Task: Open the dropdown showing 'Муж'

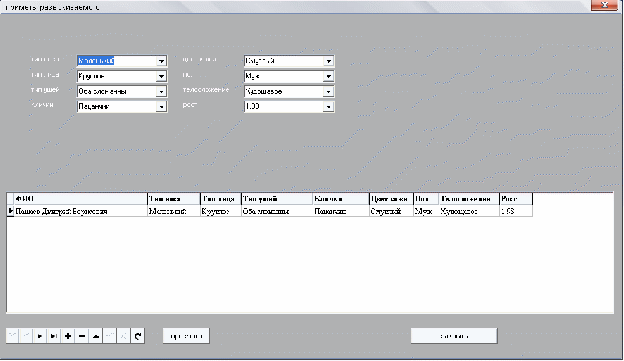Action: [328, 76]
